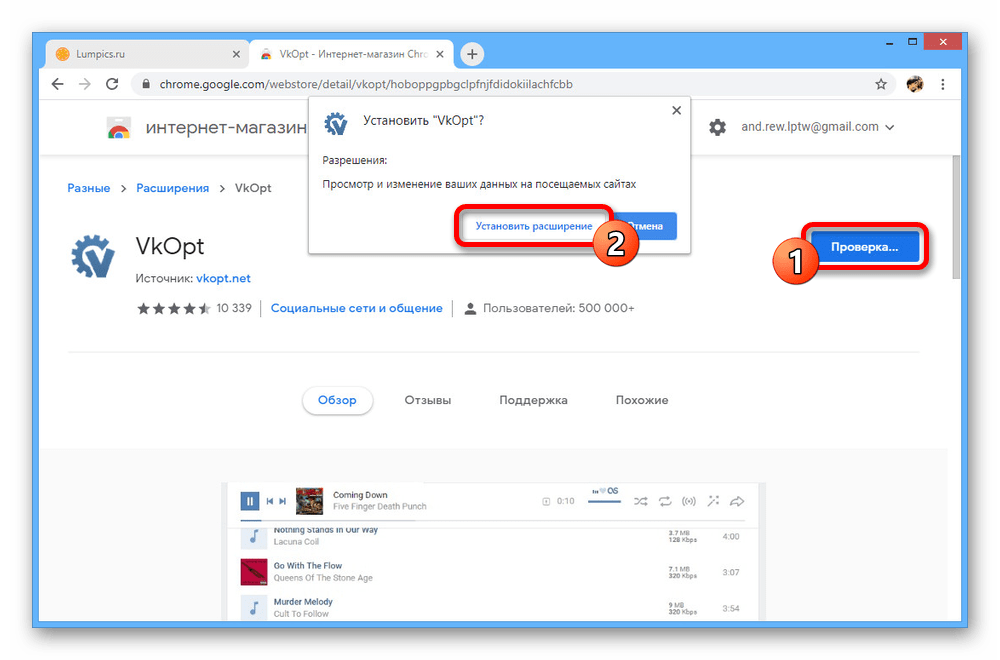Close the install VkOpt dialog

677,110
